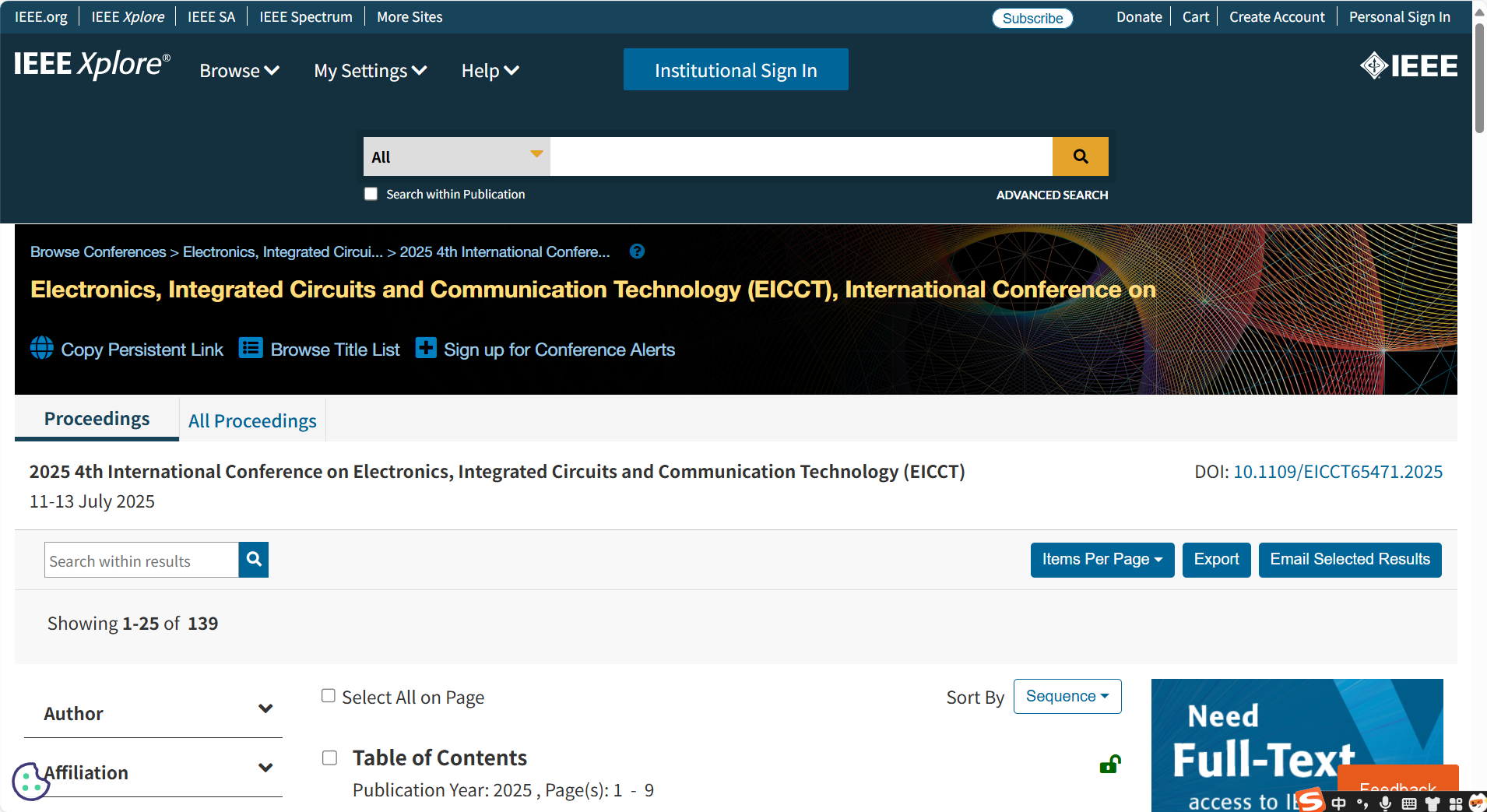Toggle the punctuation mode icon

[1362, 803]
